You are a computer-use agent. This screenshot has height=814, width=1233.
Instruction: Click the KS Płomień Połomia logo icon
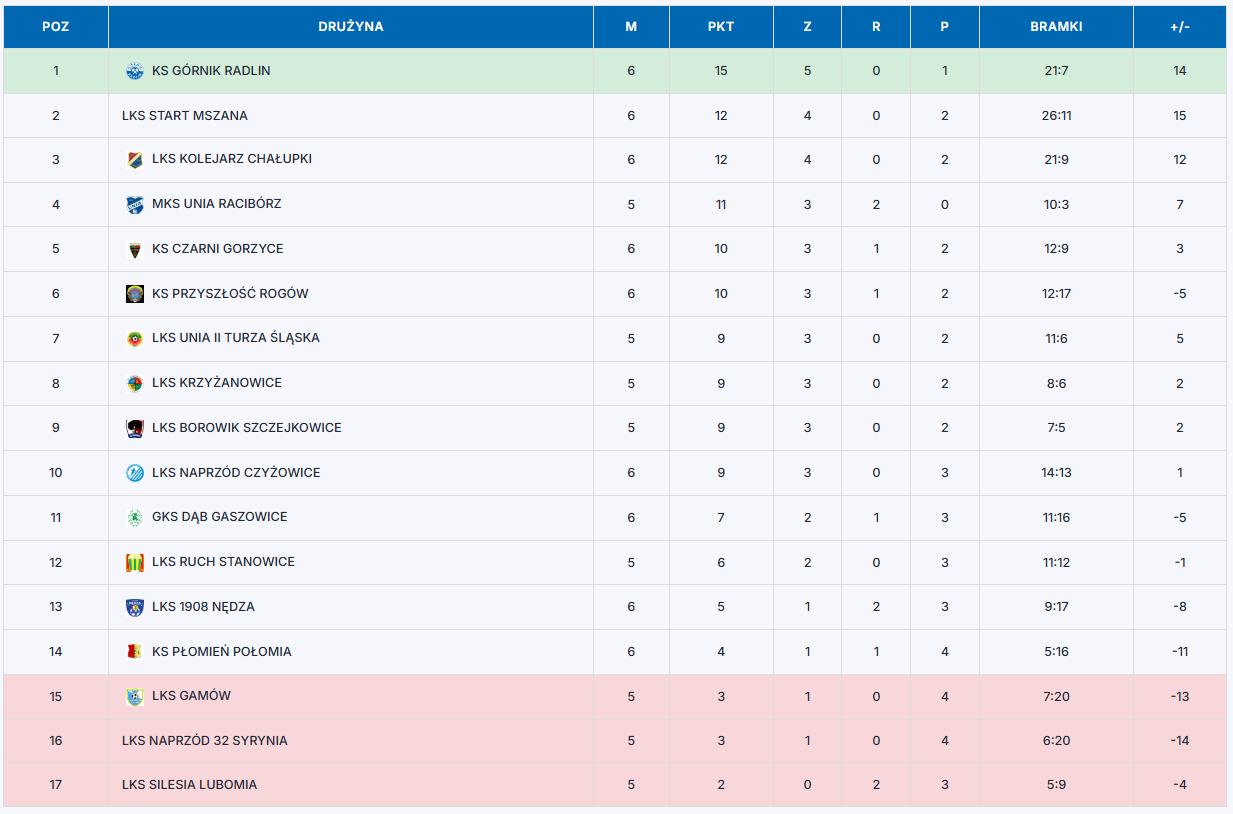[x=135, y=652]
